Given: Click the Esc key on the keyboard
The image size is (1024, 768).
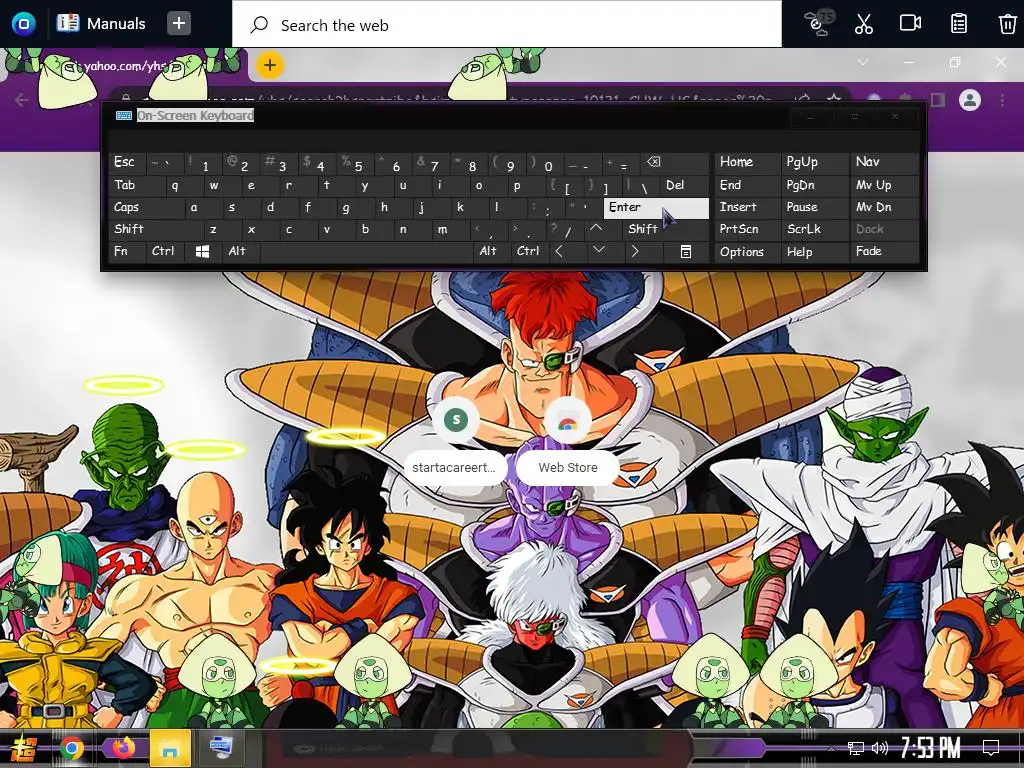Looking at the screenshot, I should (x=128, y=162).
